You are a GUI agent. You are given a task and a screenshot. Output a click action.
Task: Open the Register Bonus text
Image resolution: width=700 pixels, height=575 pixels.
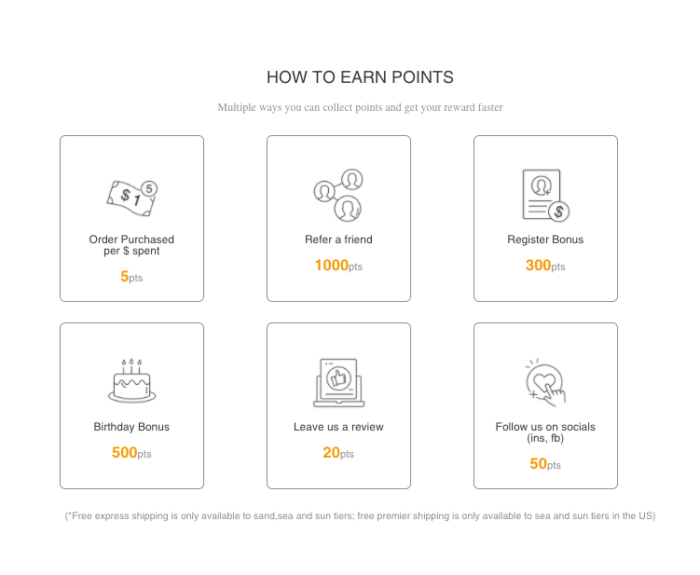click(x=545, y=240)
